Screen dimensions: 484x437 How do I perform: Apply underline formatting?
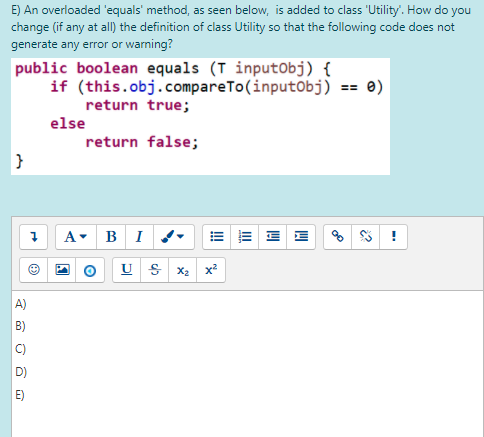(126, 270)
